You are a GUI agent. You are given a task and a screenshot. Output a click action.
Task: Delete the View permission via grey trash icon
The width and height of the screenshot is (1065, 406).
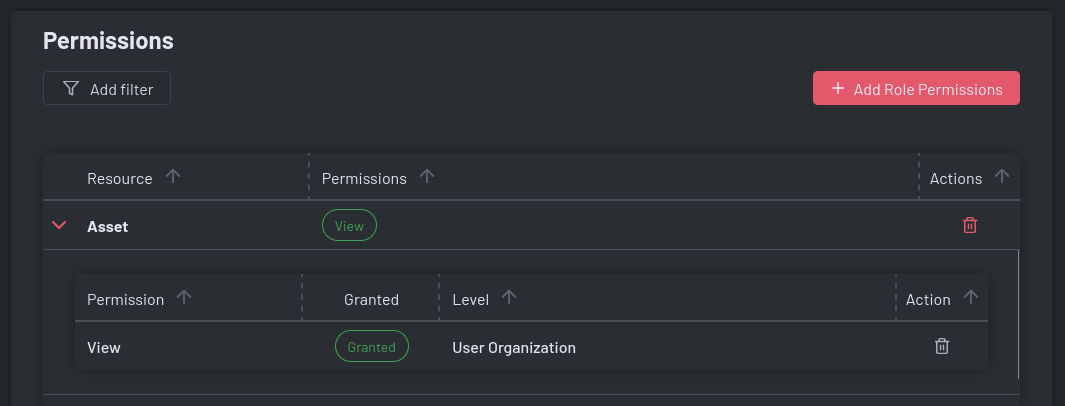tap(941, 346)
